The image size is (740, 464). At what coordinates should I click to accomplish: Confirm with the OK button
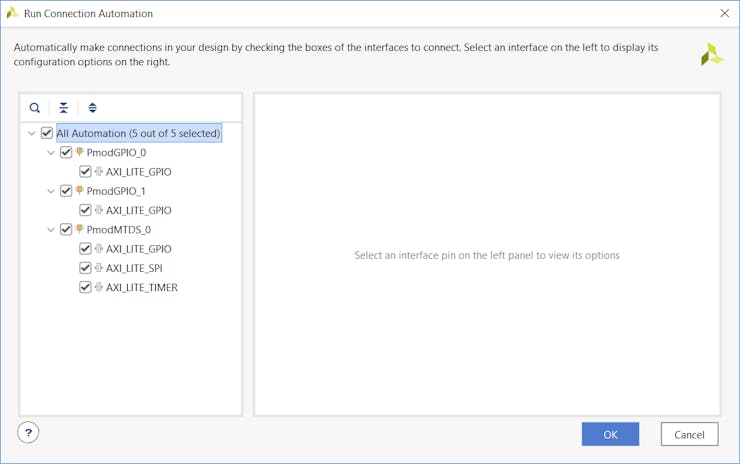click(610, 434)
